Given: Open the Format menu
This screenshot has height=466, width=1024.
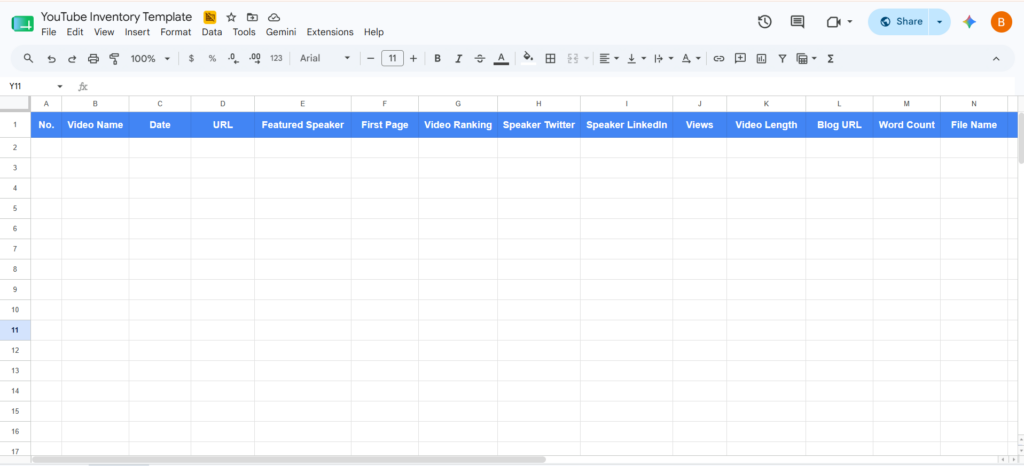Looking at the screenshot, I should pos(176,32).
